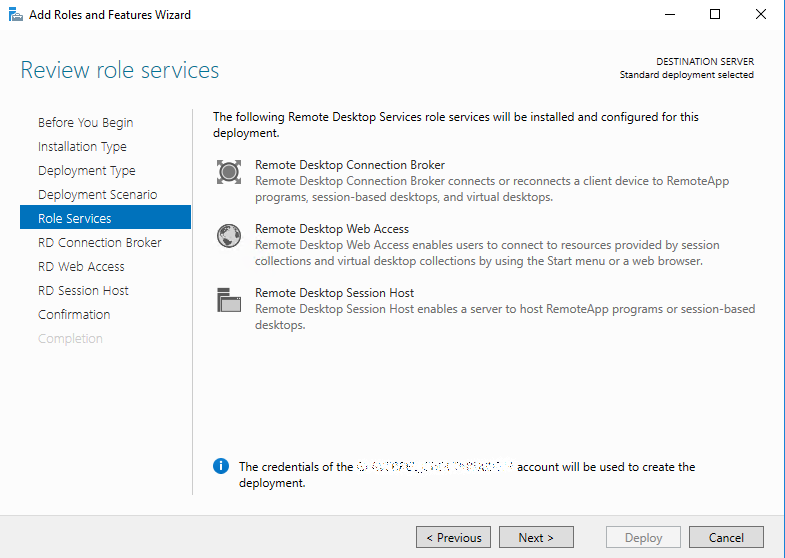Select the highlighted Role Services step
This screenshot has width=785, height=558.
pyautogui.click(x=105, y=217)
